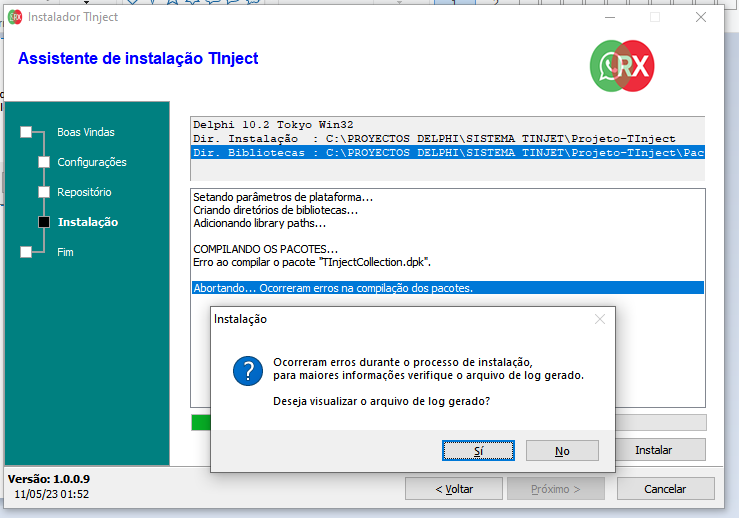The image size is (739, 518).
Task: Click the highlighted Abortando log line
Action: coord(447,288)
